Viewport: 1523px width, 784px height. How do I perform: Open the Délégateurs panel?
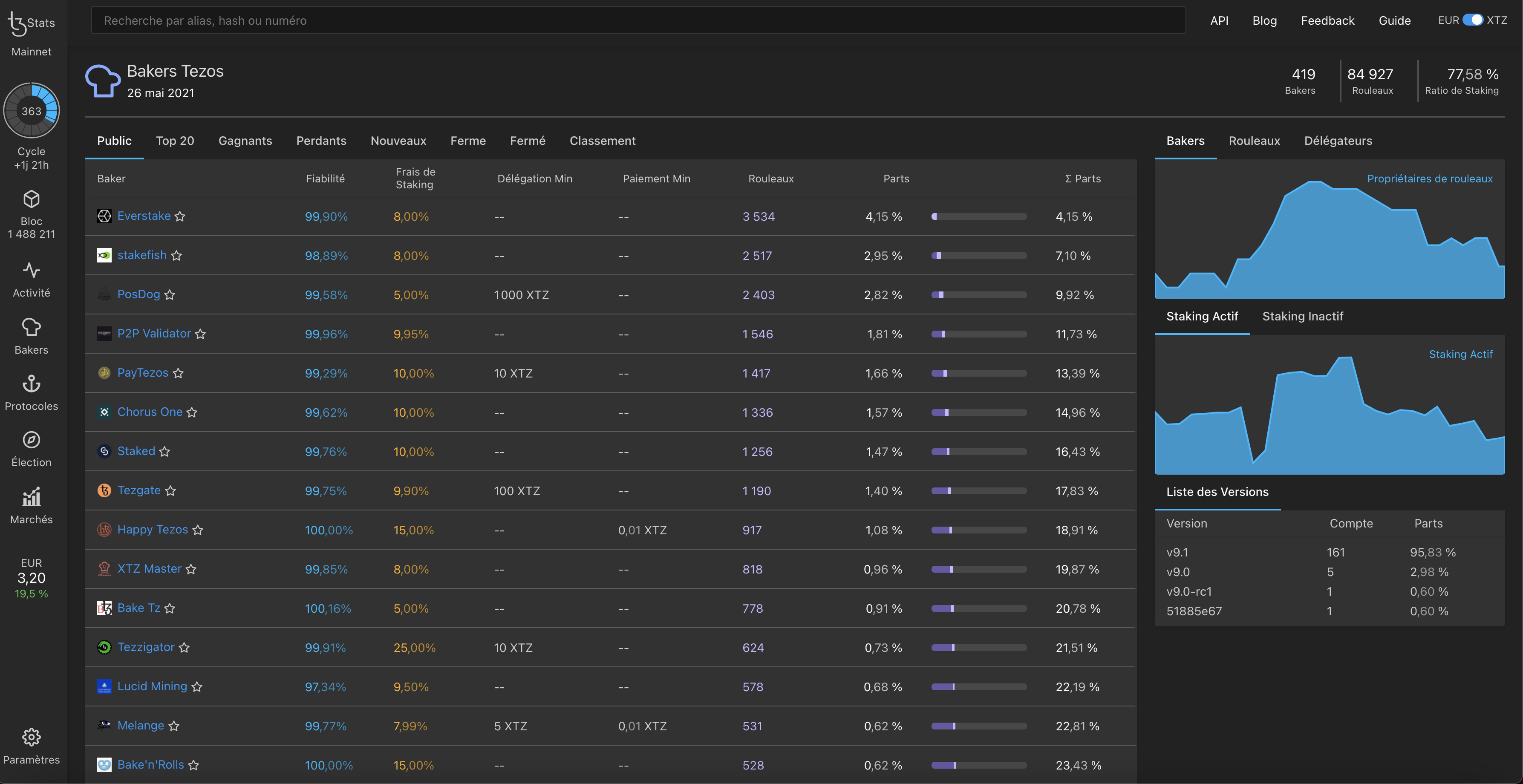click(x=1337, y=141)
